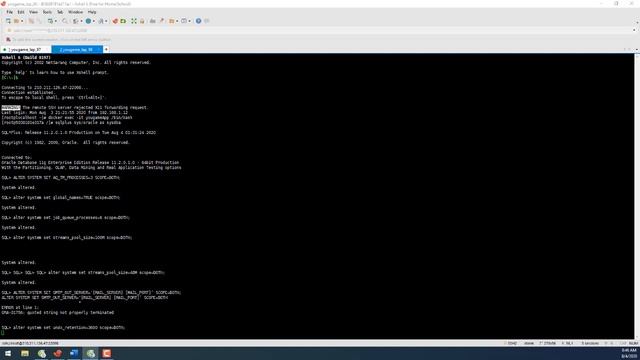Expand the Properties icon dropdown arrow
Image resolution: width=640 pixels, height=360 pixels.
(56, 21)
